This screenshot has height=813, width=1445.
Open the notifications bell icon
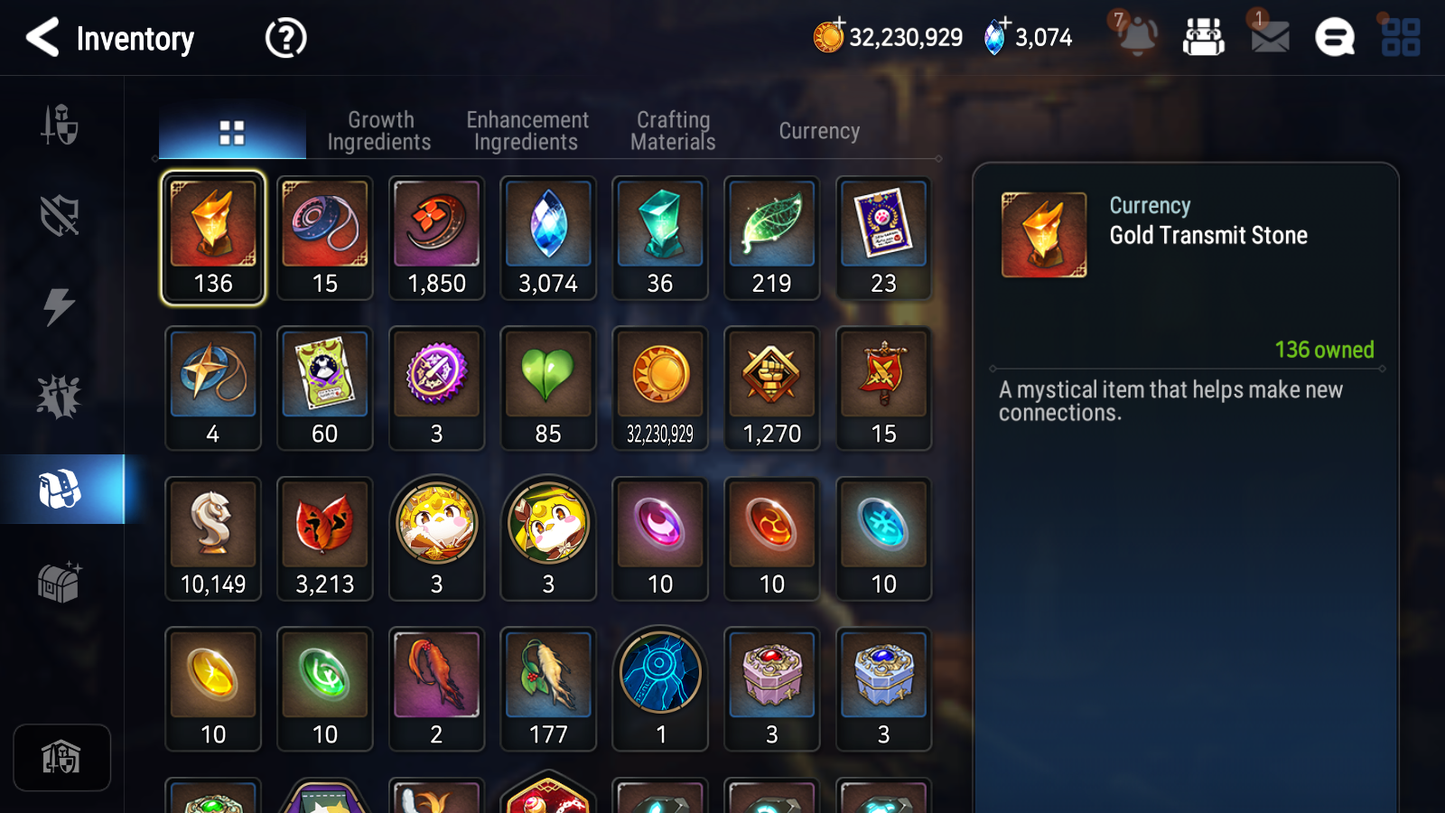tap(1137, 36)
